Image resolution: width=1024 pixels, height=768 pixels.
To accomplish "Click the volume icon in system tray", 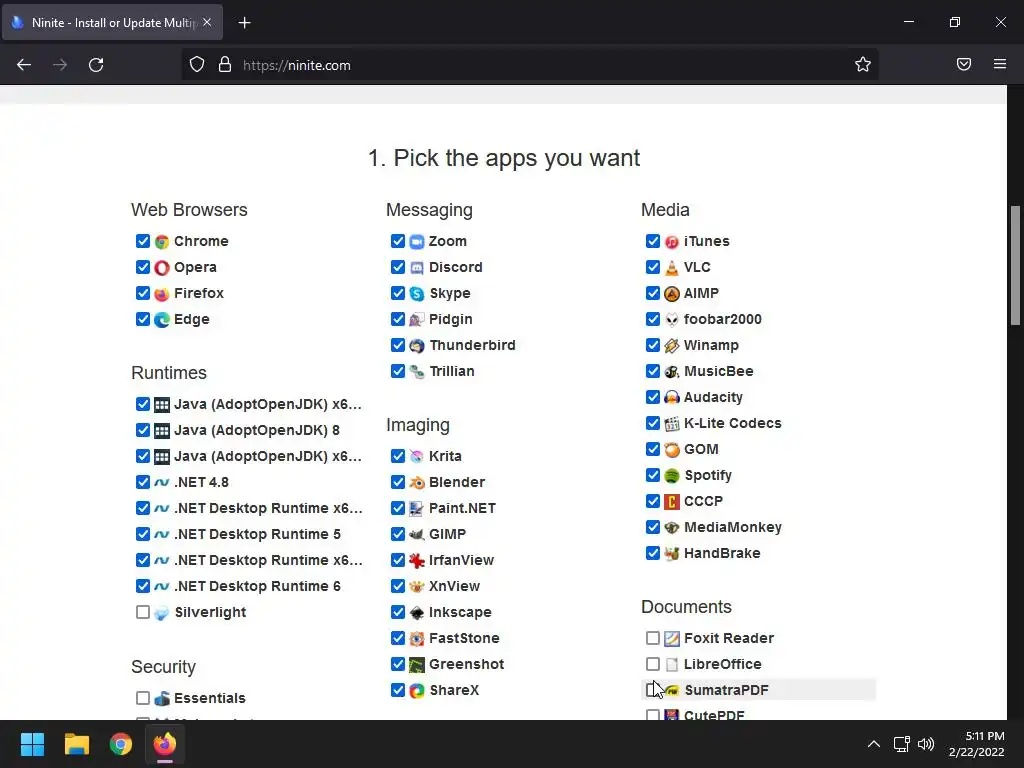I will pyautogui.click(x=926, y=744).
